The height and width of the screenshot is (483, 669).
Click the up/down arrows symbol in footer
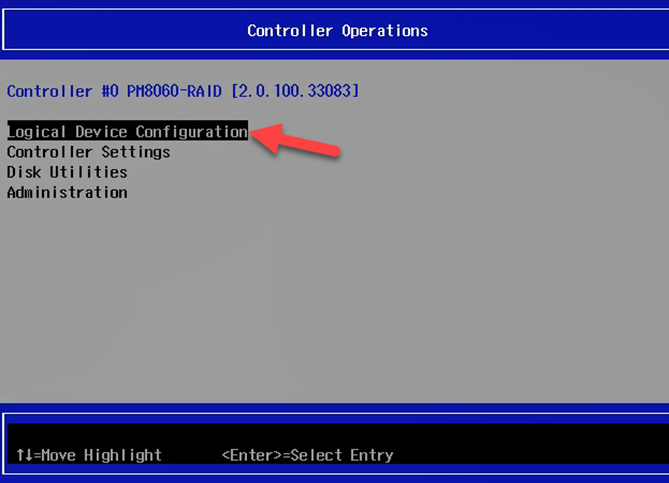23,455
